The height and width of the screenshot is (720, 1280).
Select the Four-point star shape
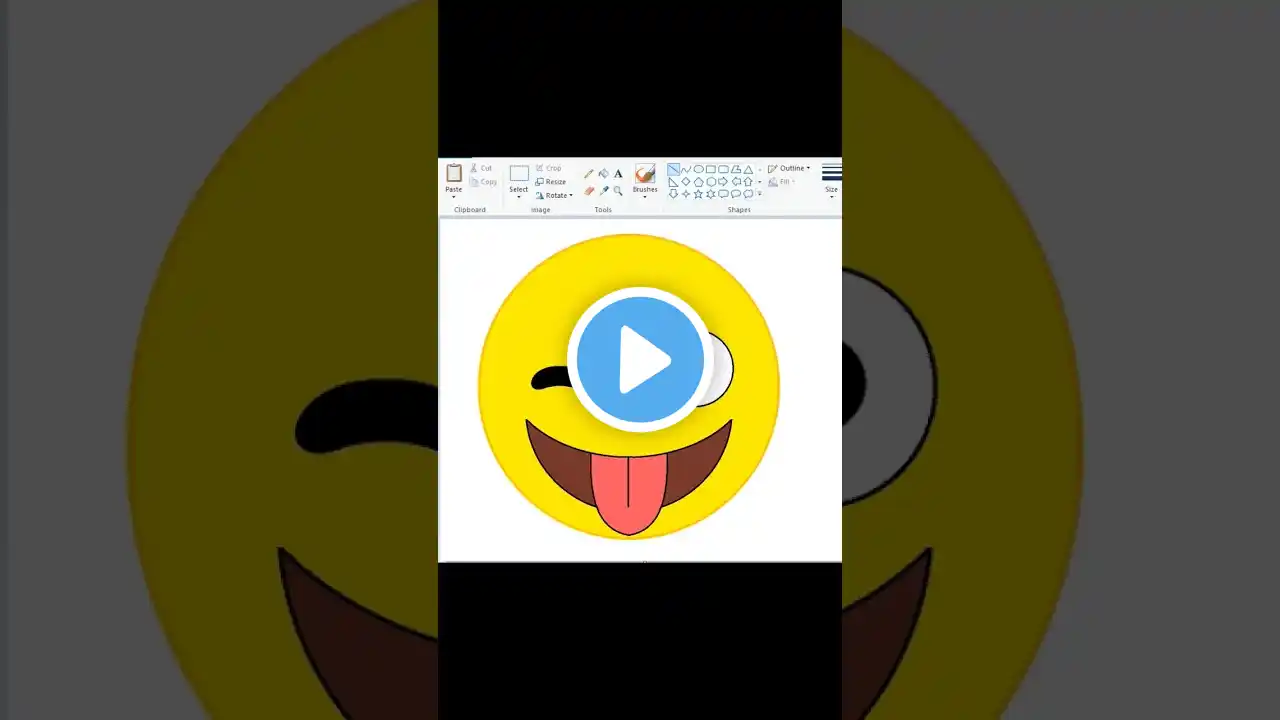tap(686, 194)
